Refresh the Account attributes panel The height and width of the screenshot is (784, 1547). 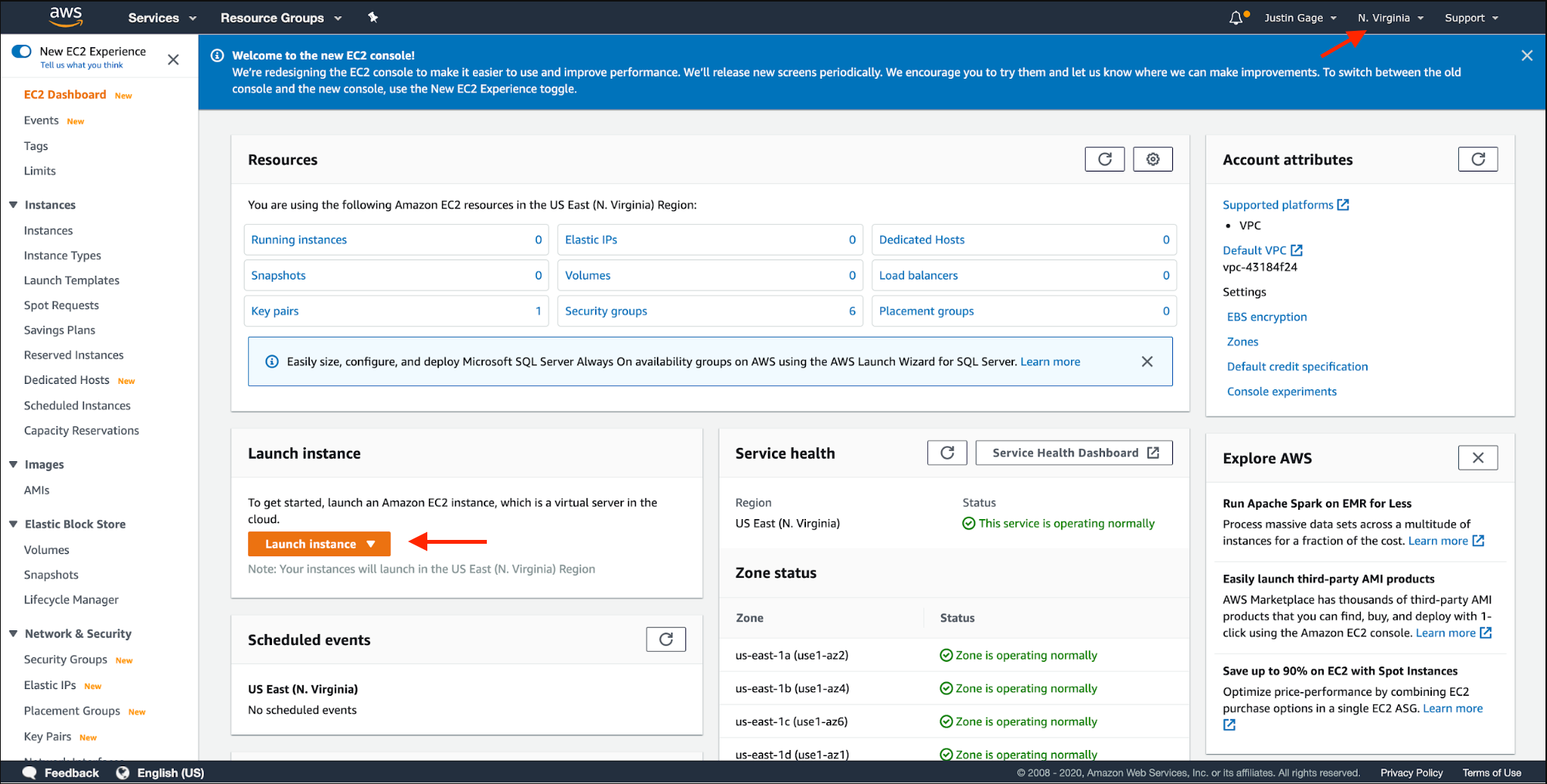(x=1477, y=159)
